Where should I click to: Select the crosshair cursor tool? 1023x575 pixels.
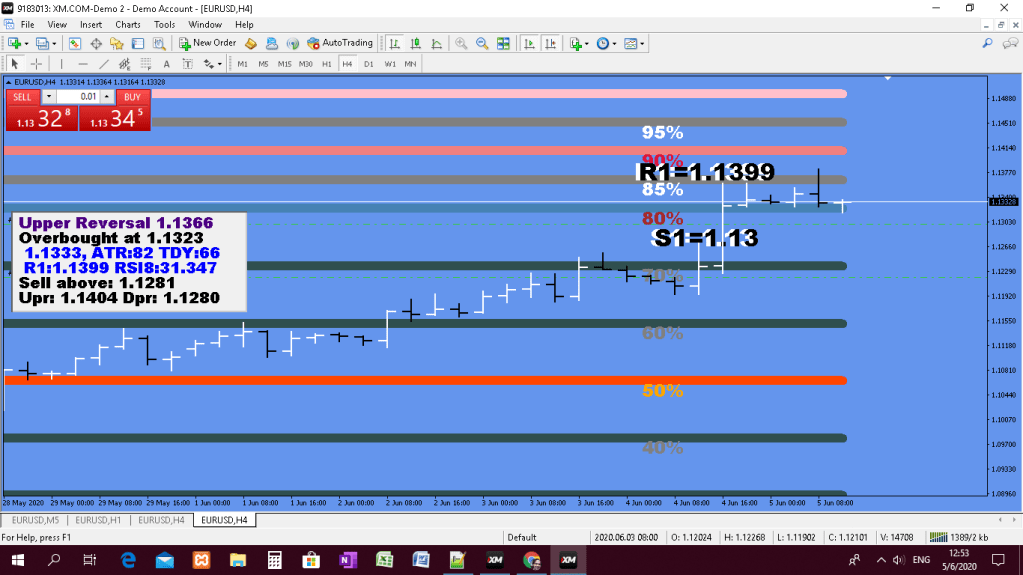pyautogui.click(x=35, y=63)
